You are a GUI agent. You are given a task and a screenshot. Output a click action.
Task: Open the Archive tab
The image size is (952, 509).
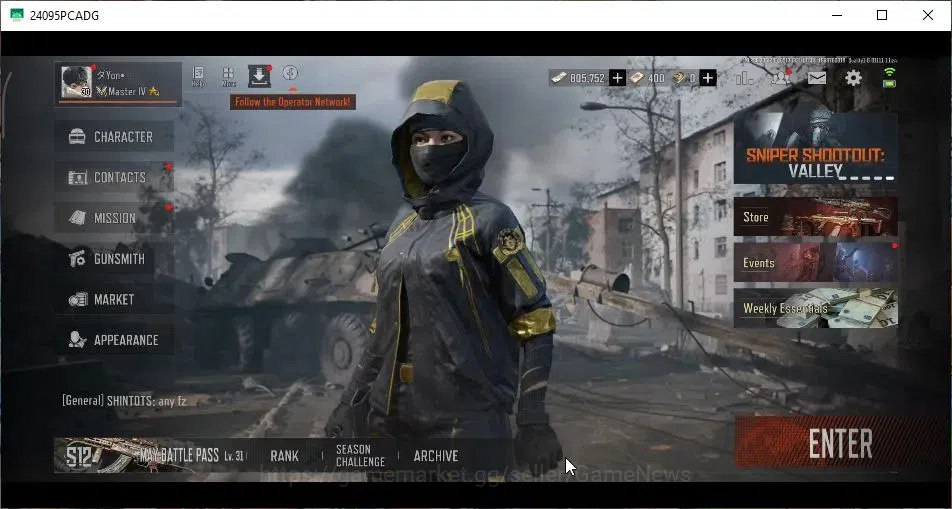[x=436, y=456]
